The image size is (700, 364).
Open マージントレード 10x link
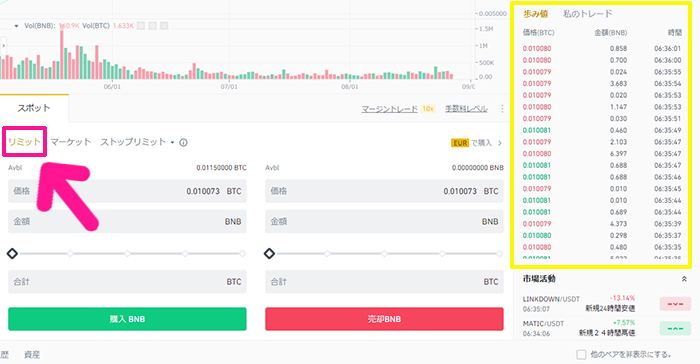pyautogui.click(x=398, y=109)
